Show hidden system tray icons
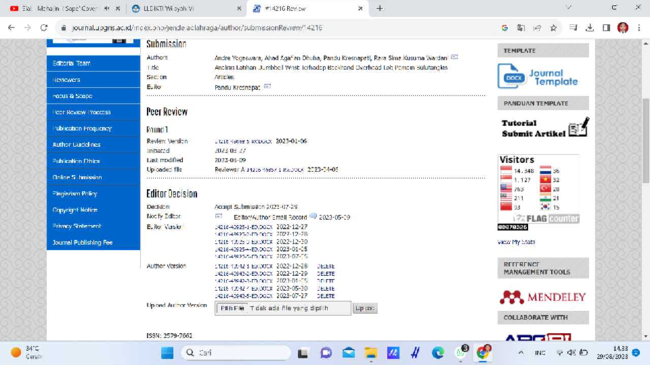 tap(521, 353)
